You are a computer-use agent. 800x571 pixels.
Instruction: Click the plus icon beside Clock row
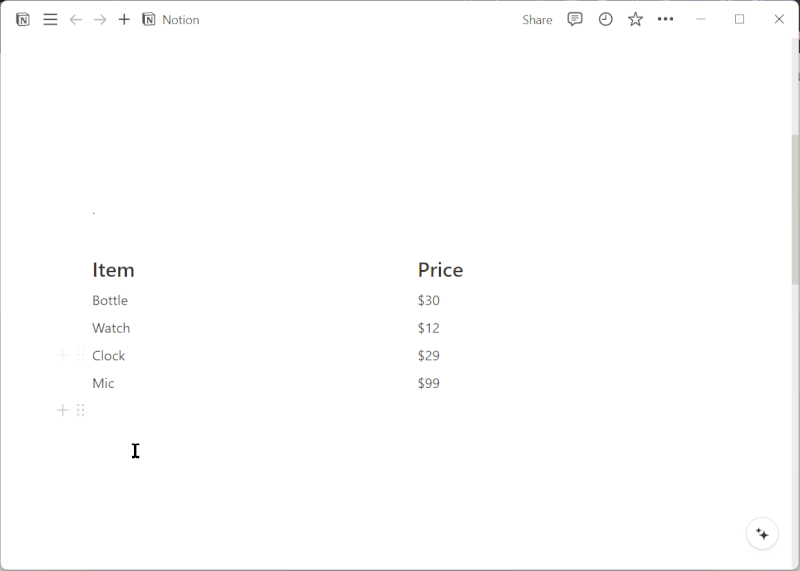coord(62,355)
